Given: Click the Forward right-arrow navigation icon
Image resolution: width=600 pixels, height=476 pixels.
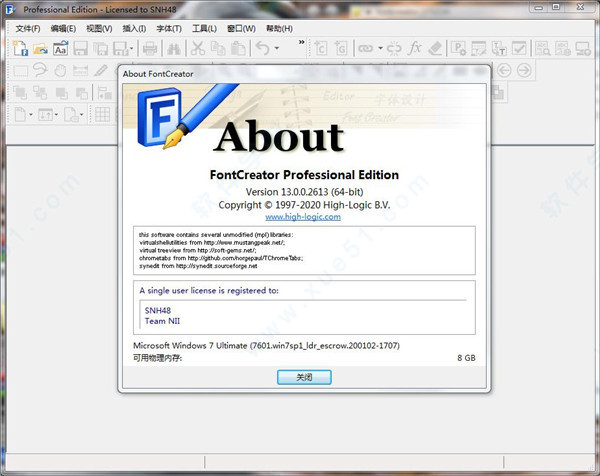Looking at the screenshot, I should (524, 70).
